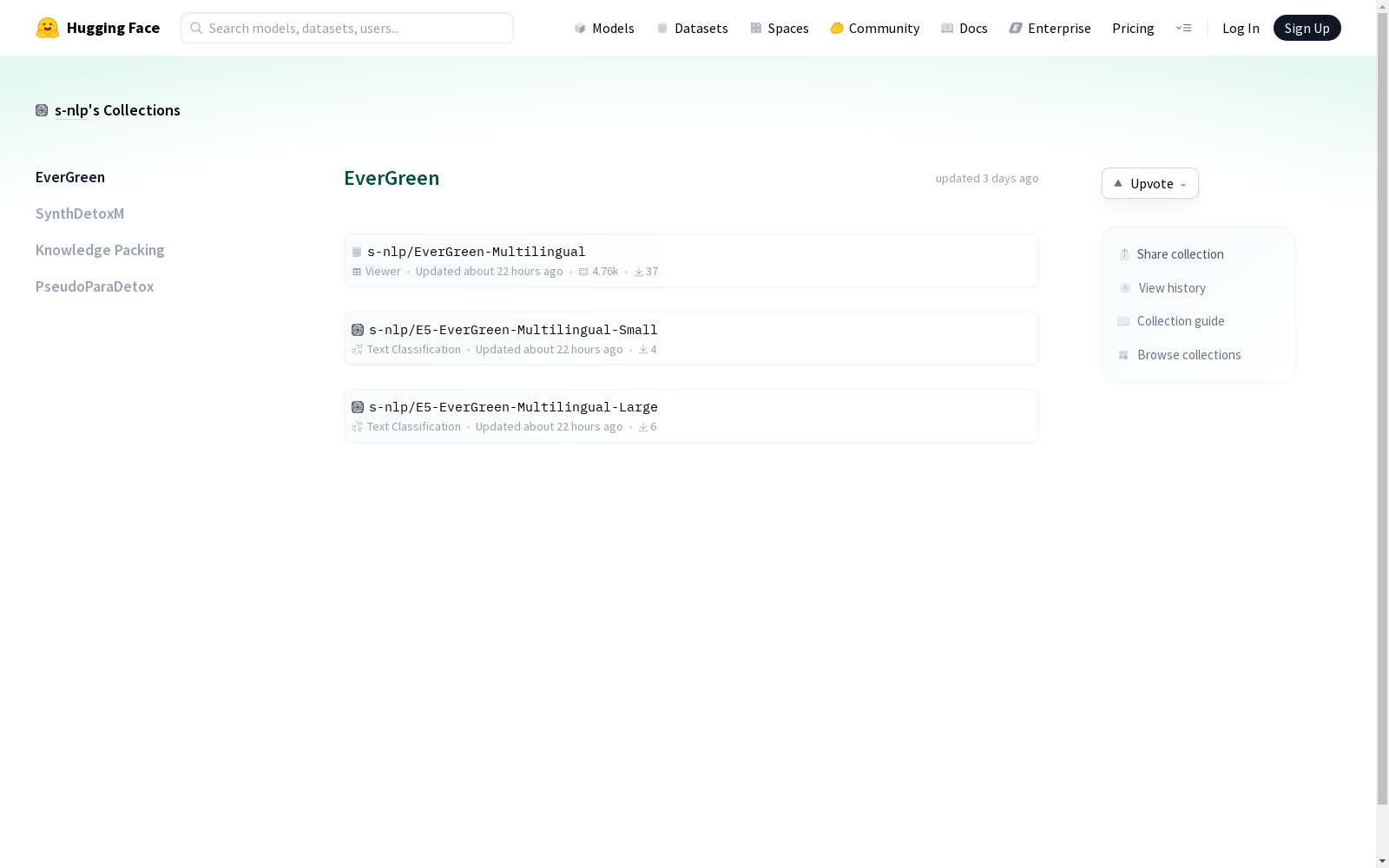
Task: Click the s-nlp avatar beside Collections heading
Action: (x=42, y=110)
